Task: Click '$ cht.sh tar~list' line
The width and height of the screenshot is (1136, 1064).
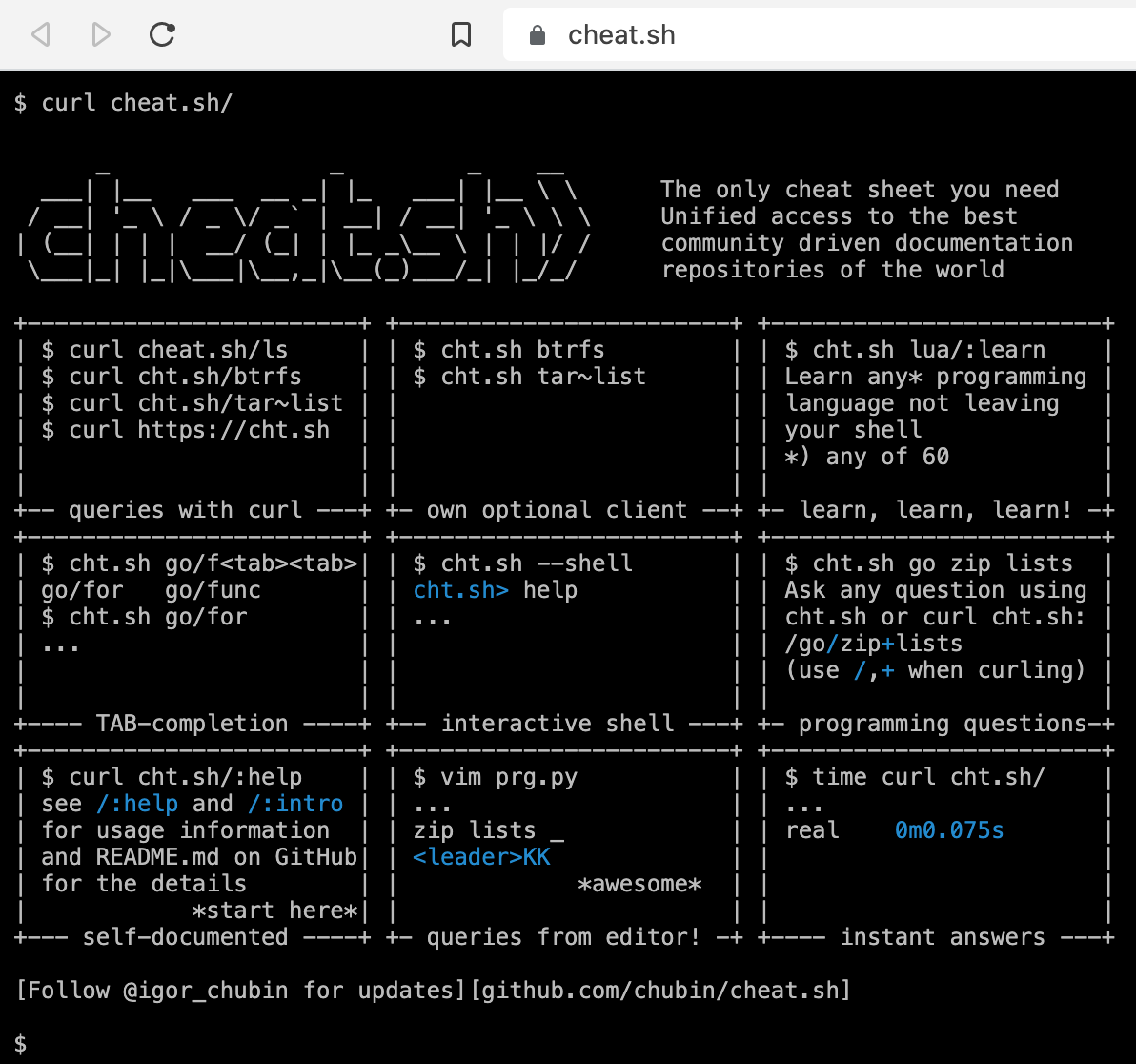Action: [529, 377]
